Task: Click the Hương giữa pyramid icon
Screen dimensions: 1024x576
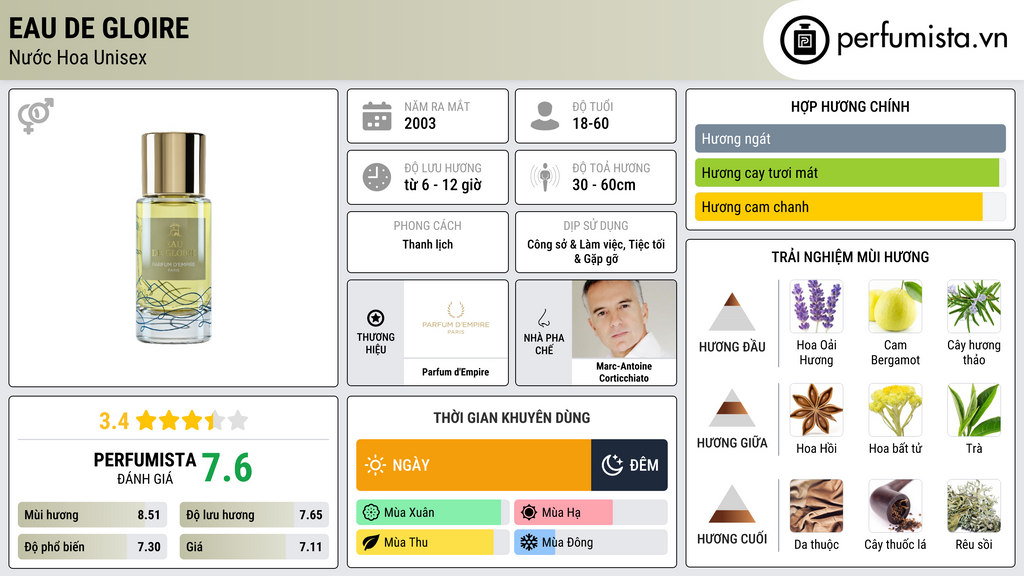Action: click(732, 408)
